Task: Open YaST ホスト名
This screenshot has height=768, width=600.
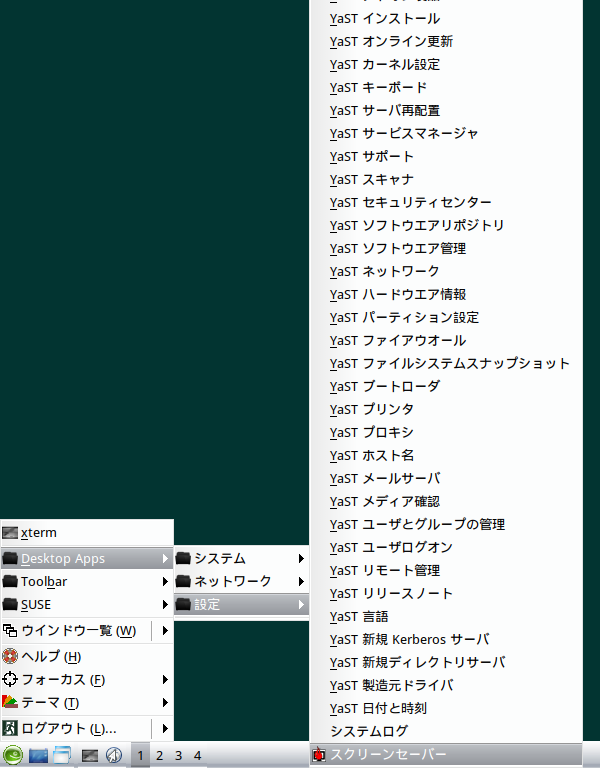Action: click(446, 456)
